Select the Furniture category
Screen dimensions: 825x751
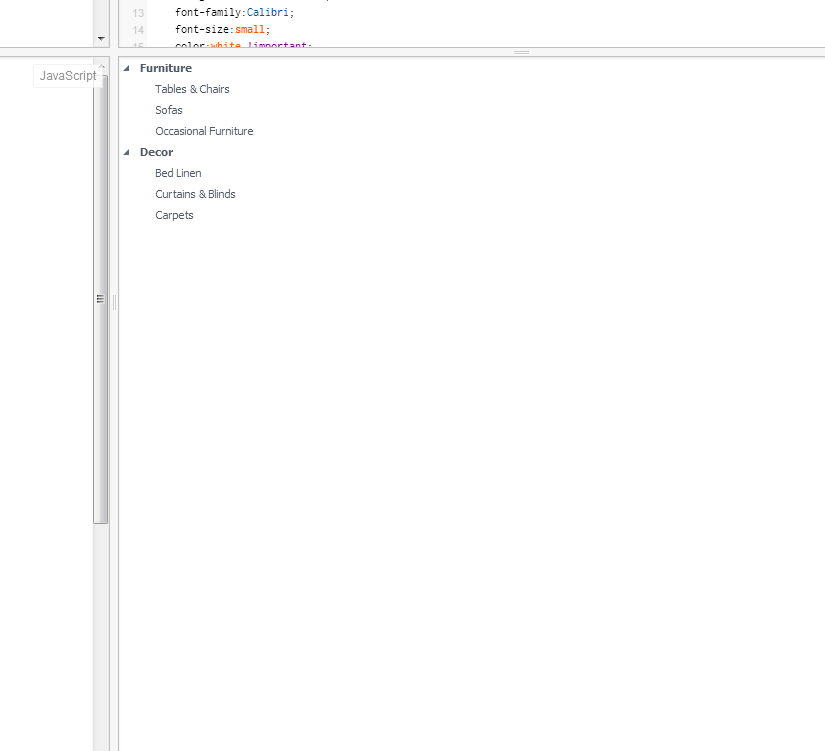click(x=166, y=68)
